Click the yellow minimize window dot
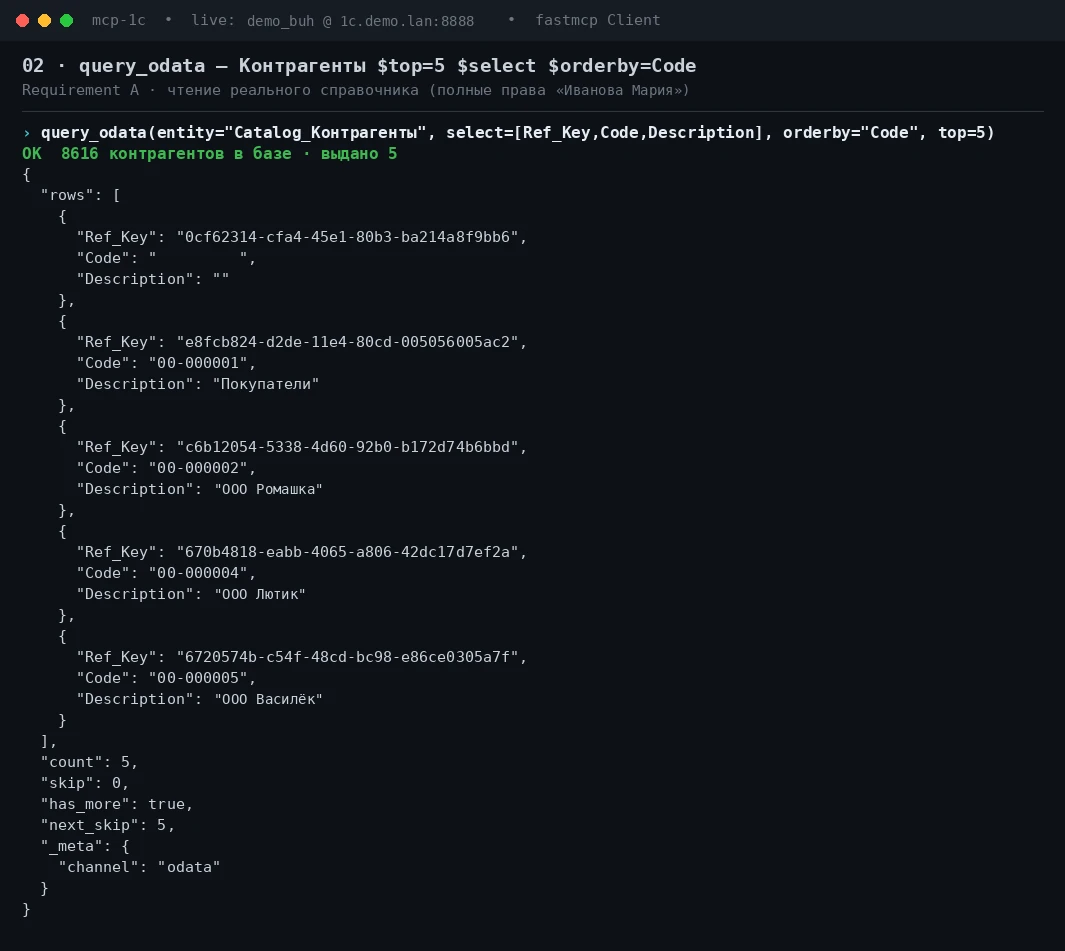The width and height of the screenshot is (1065, 951). [x=44, y=20]
